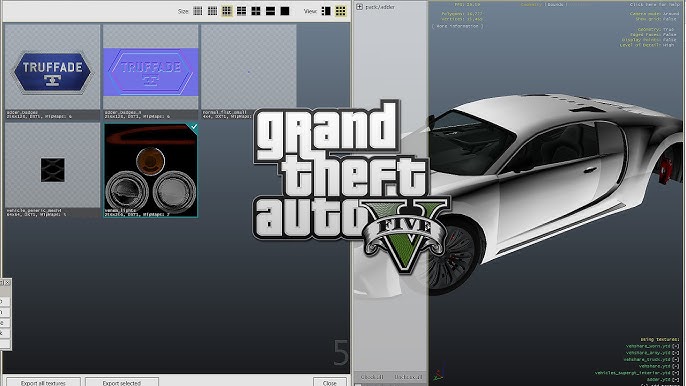The height and width of the screenshot is (386, 686).
Task: Click the vehshare_worn.ytd texture name
Action: point(648,346)
